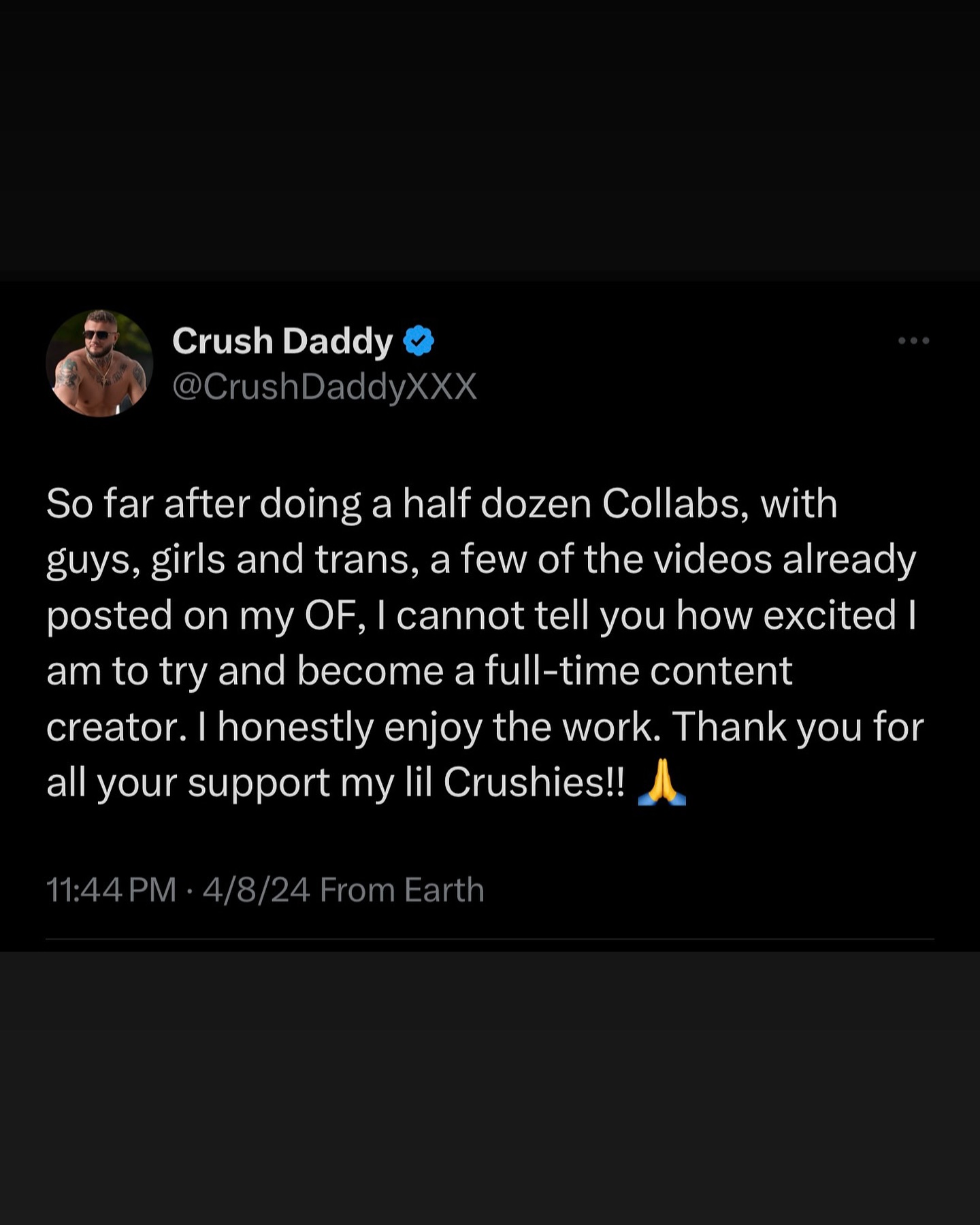Click the 4/8/24 post date

pos(257,889)
